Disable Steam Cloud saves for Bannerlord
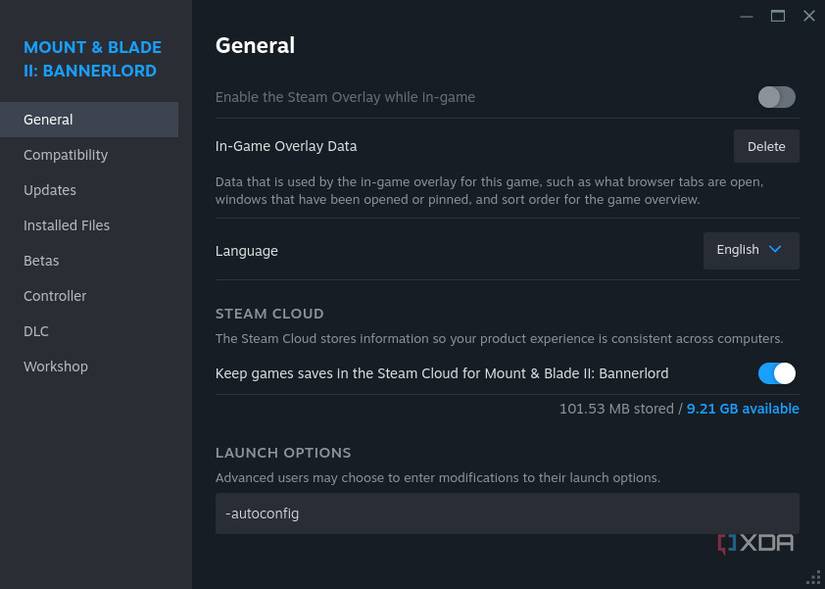This screenshot has height=589, width=825. [x=775, y=373]
